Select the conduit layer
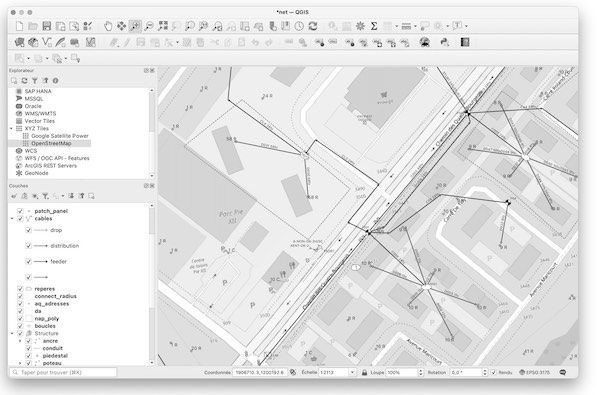Viewport: 600px width, 395px height. pos(52,348)
